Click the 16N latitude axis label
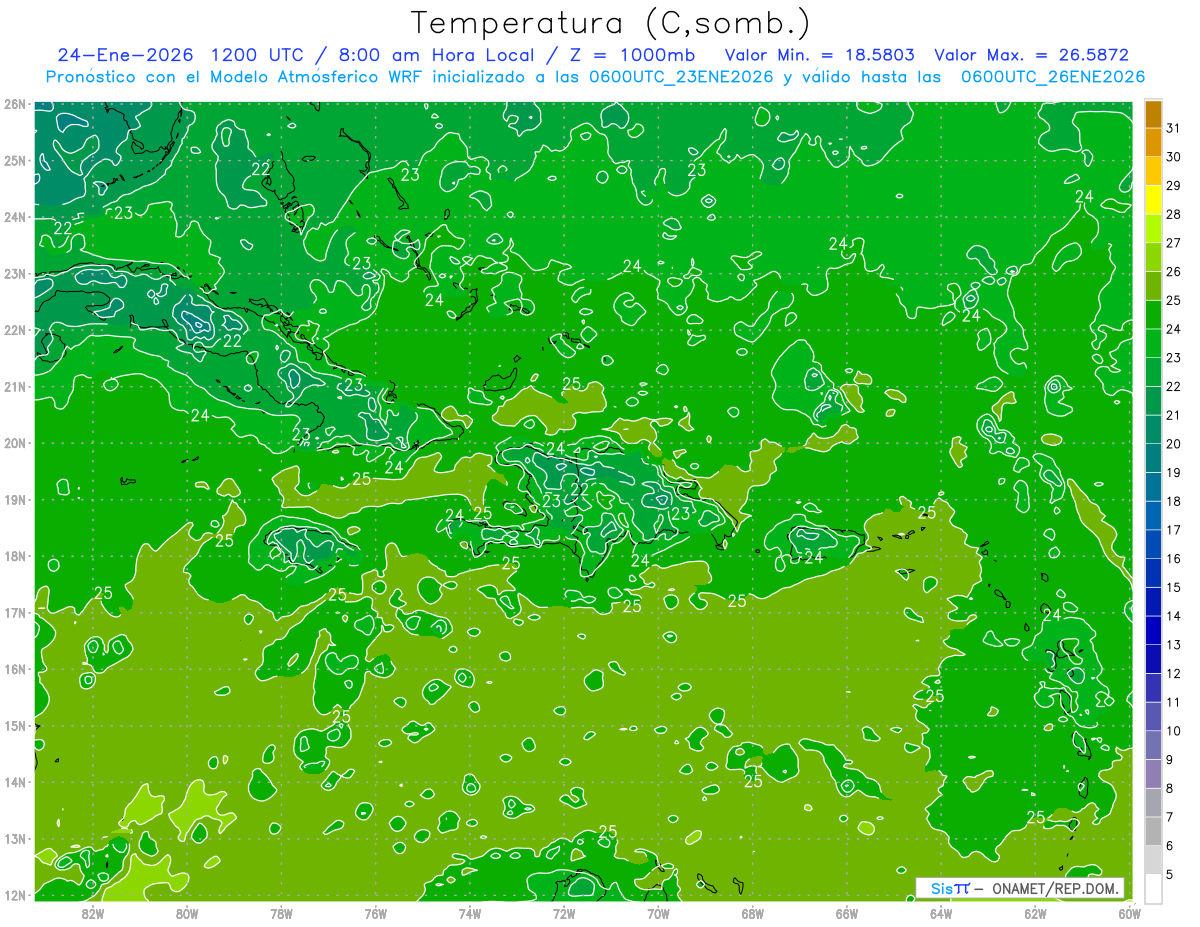 click(x=14, y=669)
